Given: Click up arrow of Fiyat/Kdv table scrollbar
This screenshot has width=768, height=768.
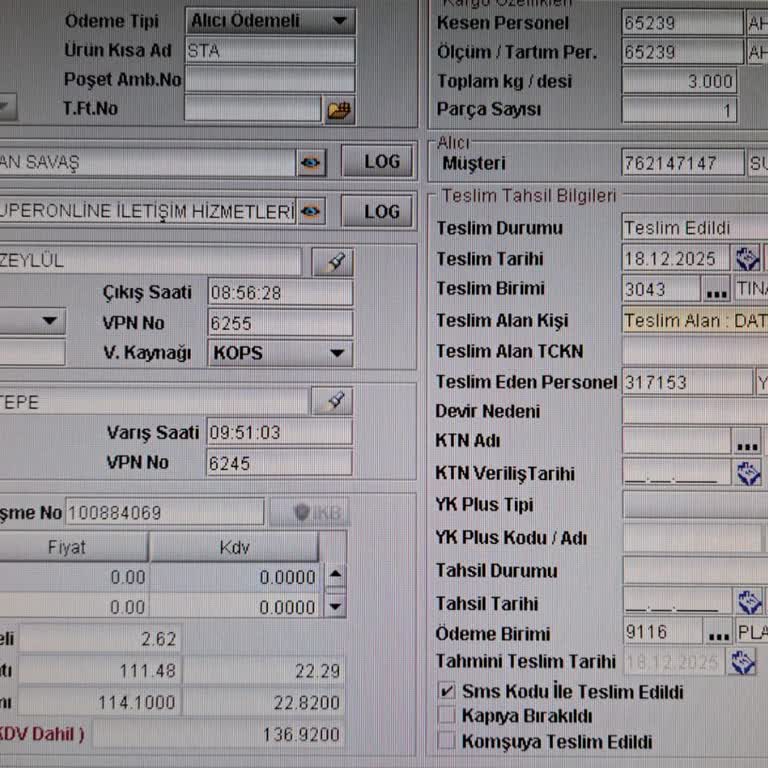Looking at the screenshot, I should [335, 574].
